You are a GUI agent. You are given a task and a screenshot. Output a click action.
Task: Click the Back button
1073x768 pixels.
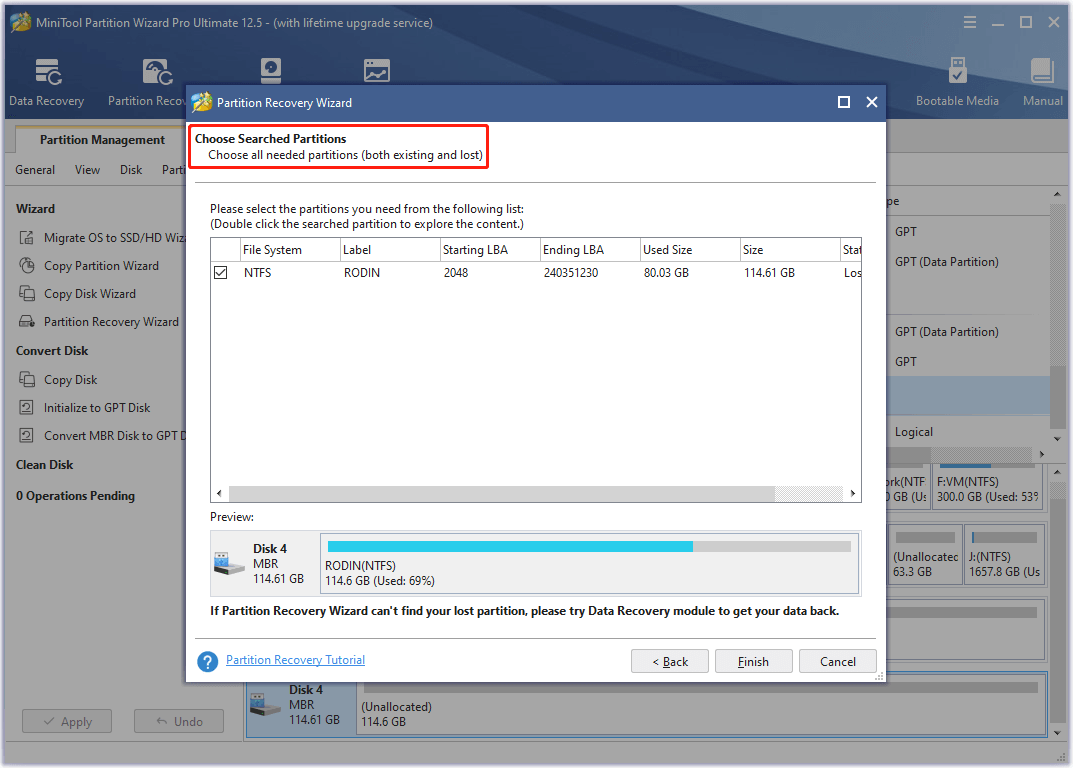click(x=670, y=661)
